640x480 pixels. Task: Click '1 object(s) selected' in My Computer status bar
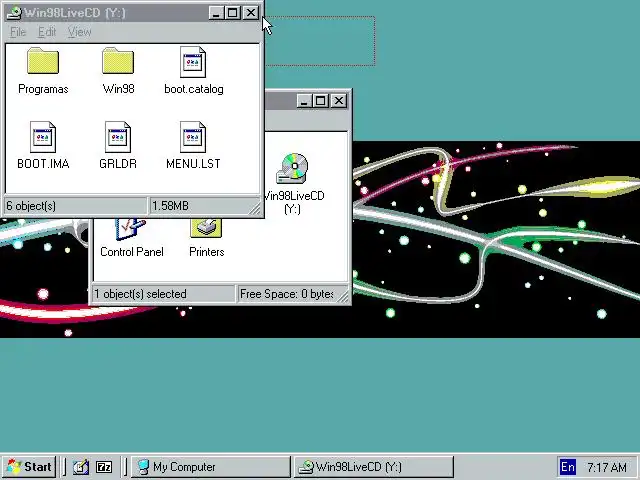click(140, 294)
